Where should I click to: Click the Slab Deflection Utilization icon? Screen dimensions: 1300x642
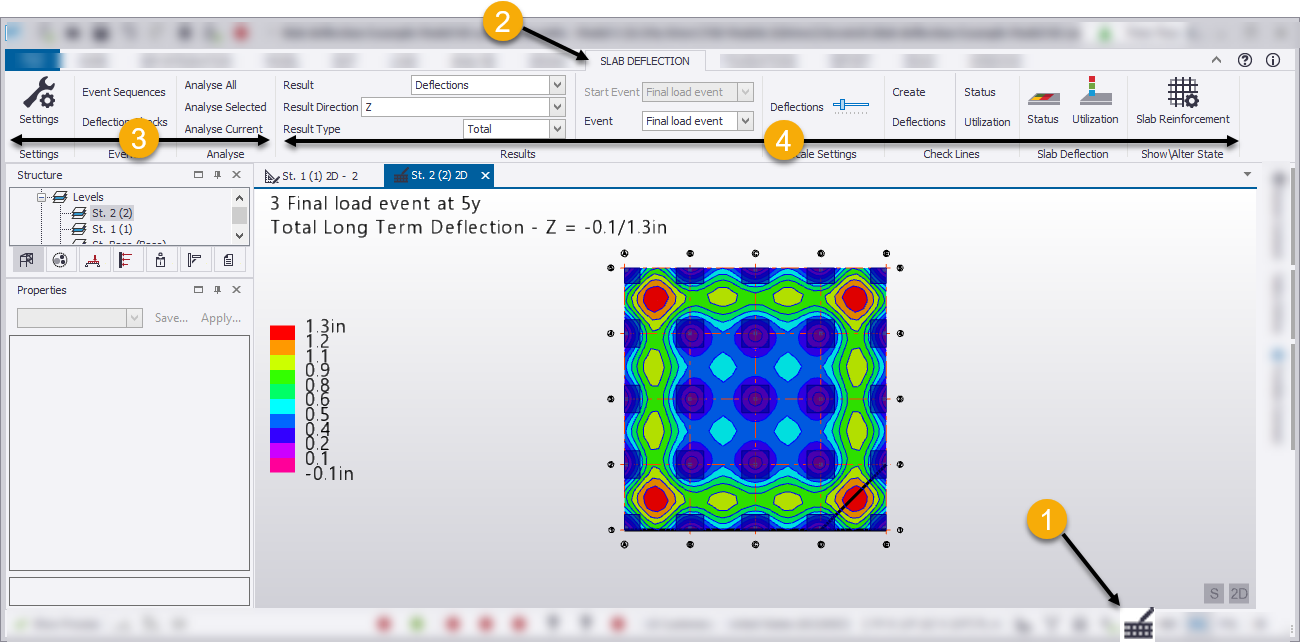(1095, 94)
